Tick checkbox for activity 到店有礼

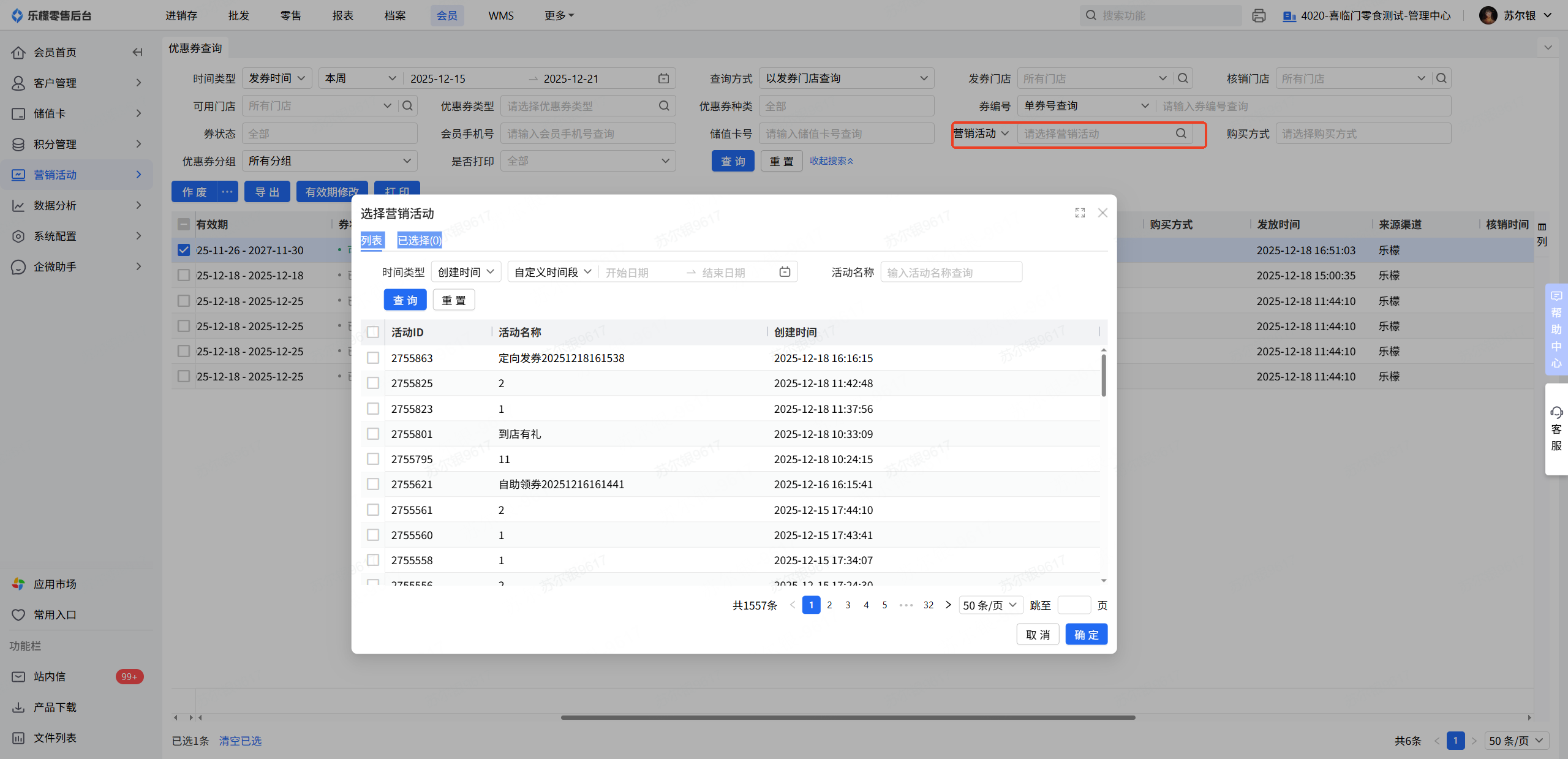click(x=373, y=434)
